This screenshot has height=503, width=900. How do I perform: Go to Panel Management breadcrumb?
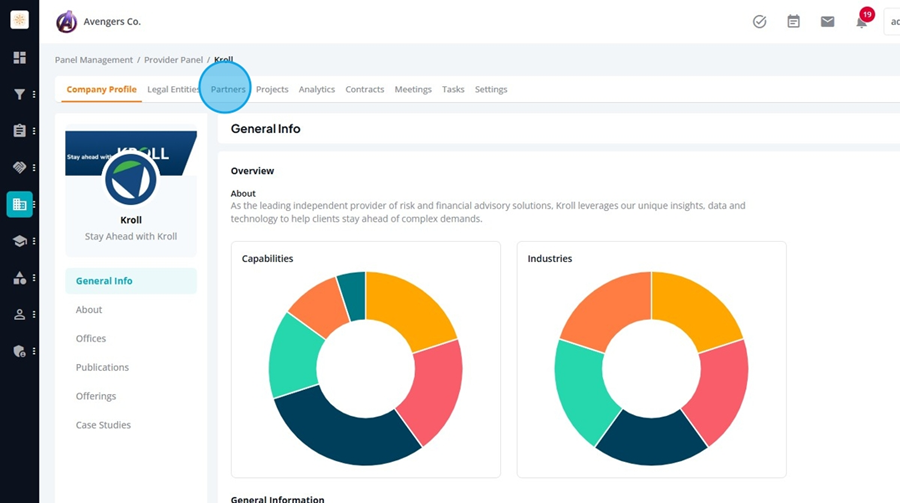(94, 60)
